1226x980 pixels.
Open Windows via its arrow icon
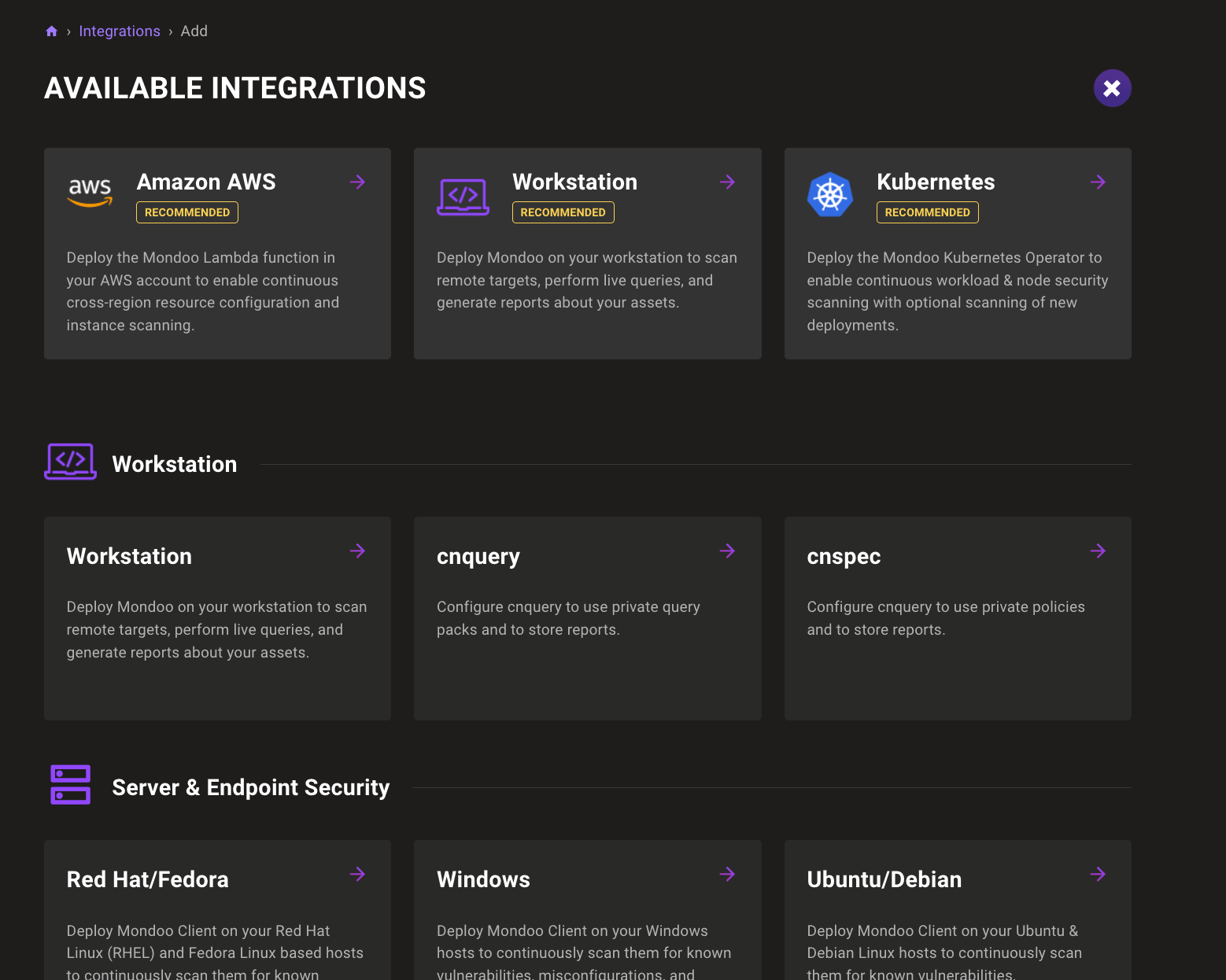pyautogui.click(x=727, y=874)
